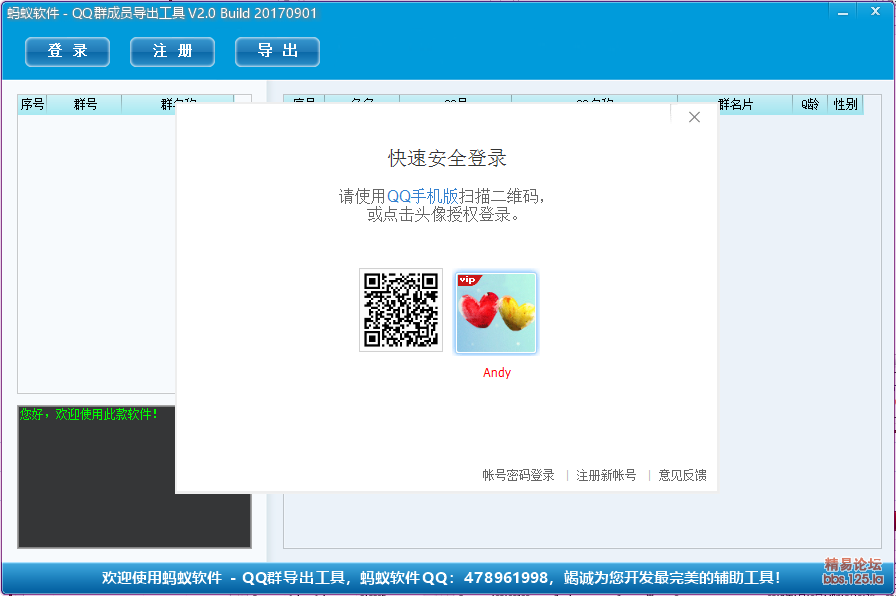This screenshot has width=896, height=596.
Task: Select Andy's hearts avatar to login
Action: tap(496, 313)
